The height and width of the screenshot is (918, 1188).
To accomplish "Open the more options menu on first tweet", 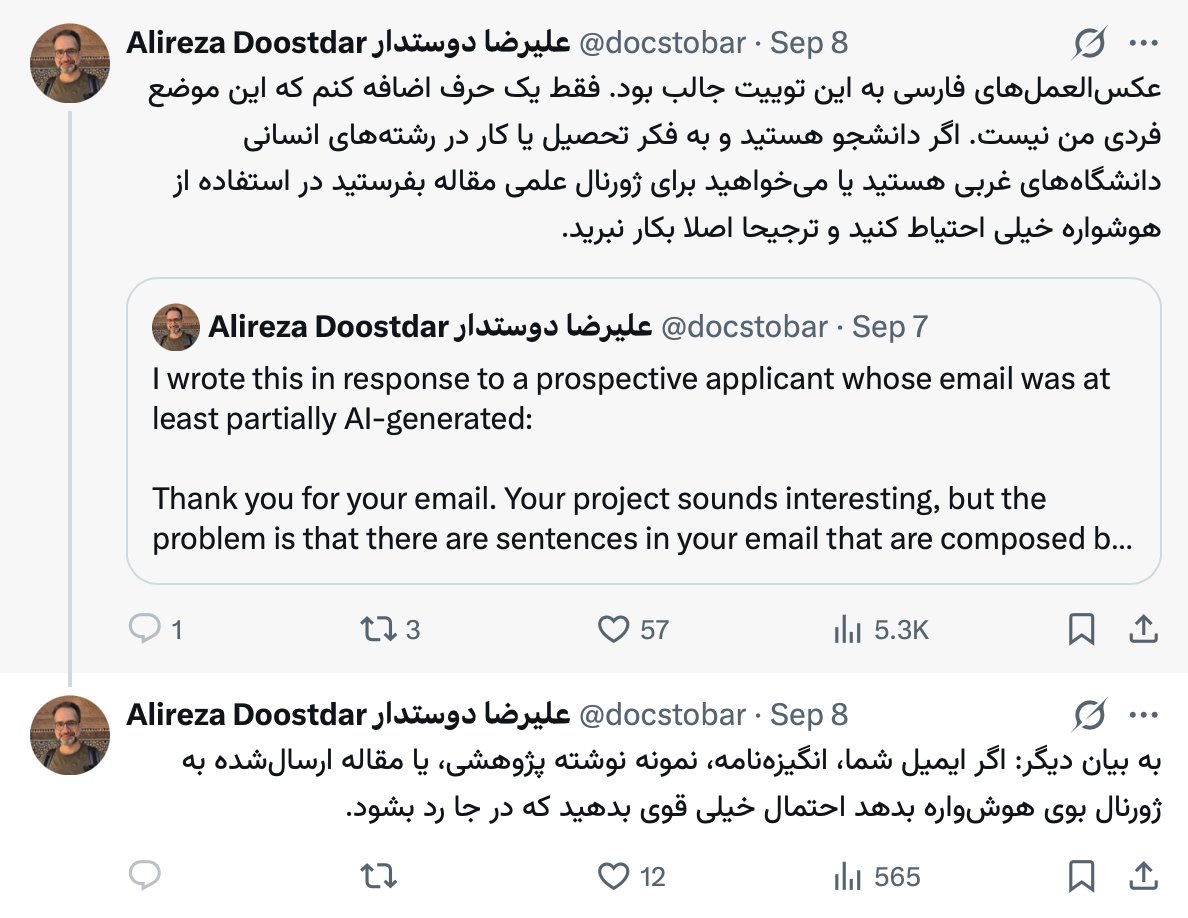I will click(1143, 43).
